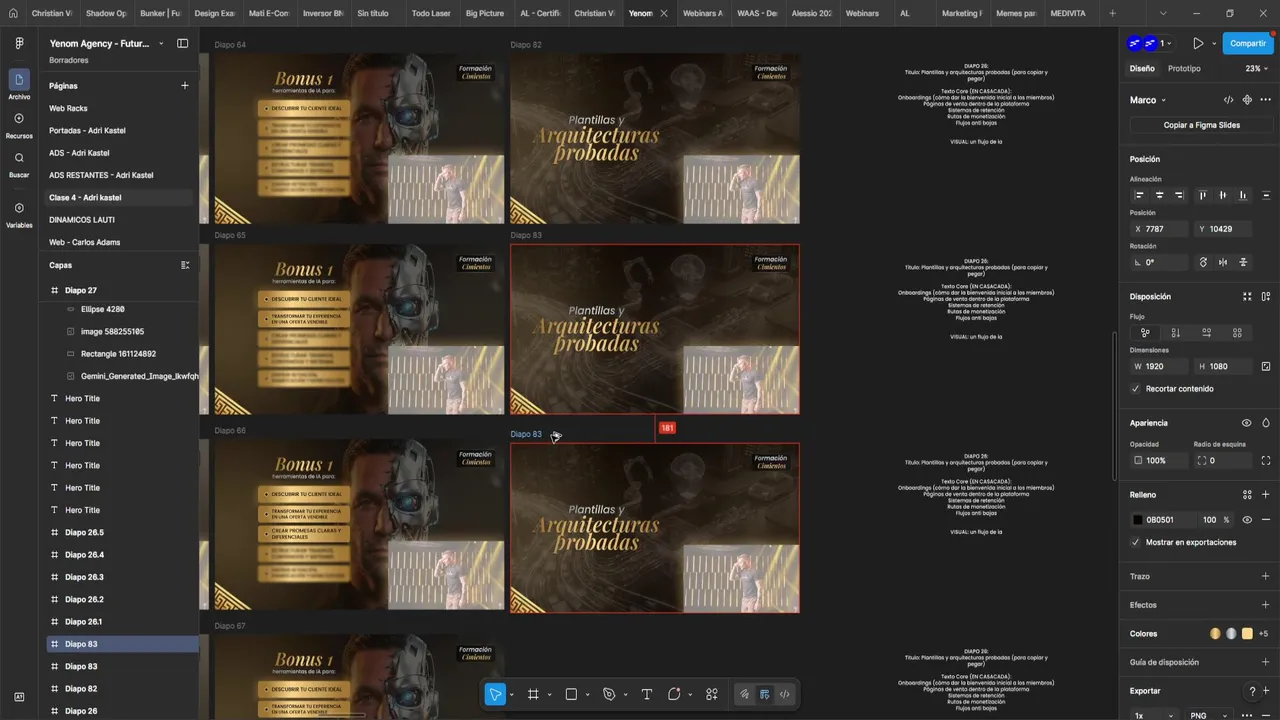Open the Figma main menu logo
The image size is (1280, 720).
coord(19,44)
